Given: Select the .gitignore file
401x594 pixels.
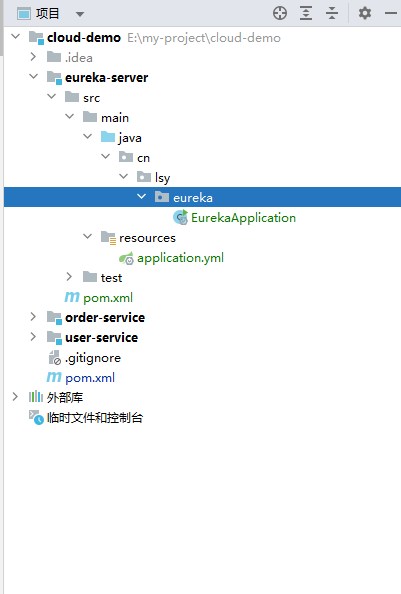Looking at the screenshot, I should point(93,358).
